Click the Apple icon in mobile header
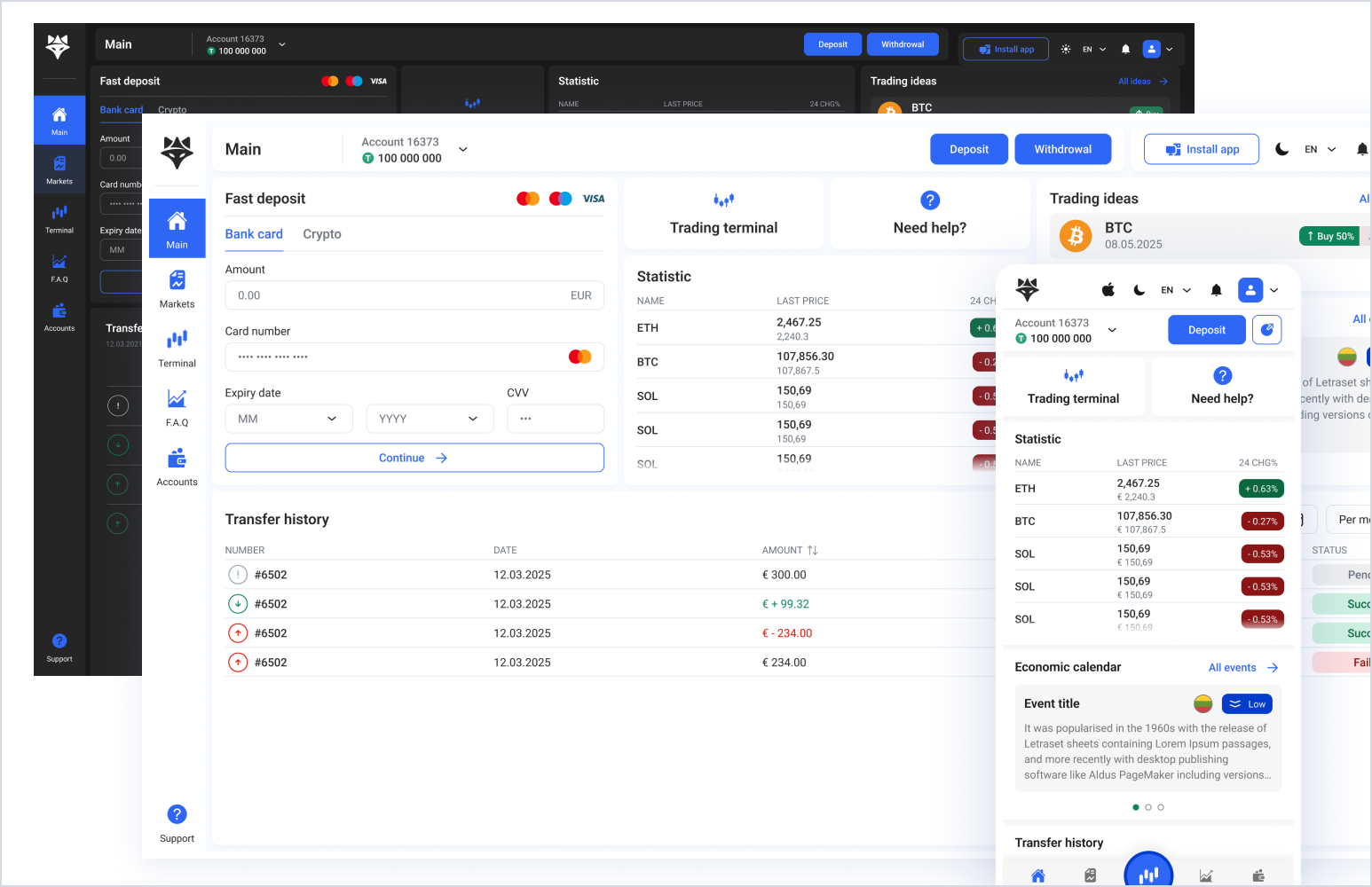 click(1108, 290)
